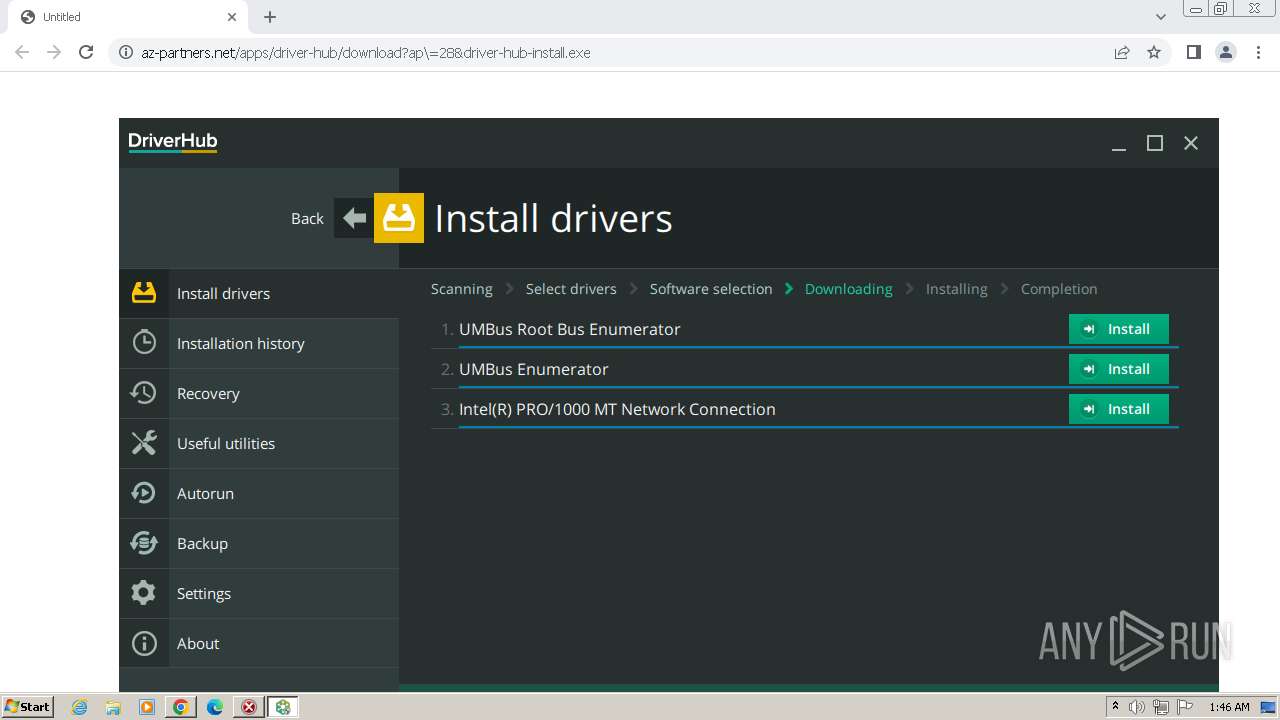This screenshot has width=1280, height=720.
Task: Go to Scanning step
Action: coord(461,289)
